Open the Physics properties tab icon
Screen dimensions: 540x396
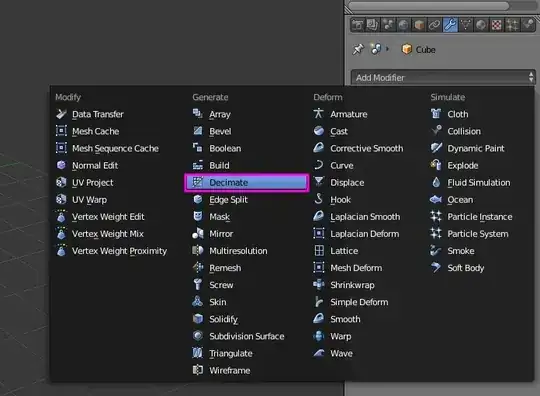[x=528, y=25]
